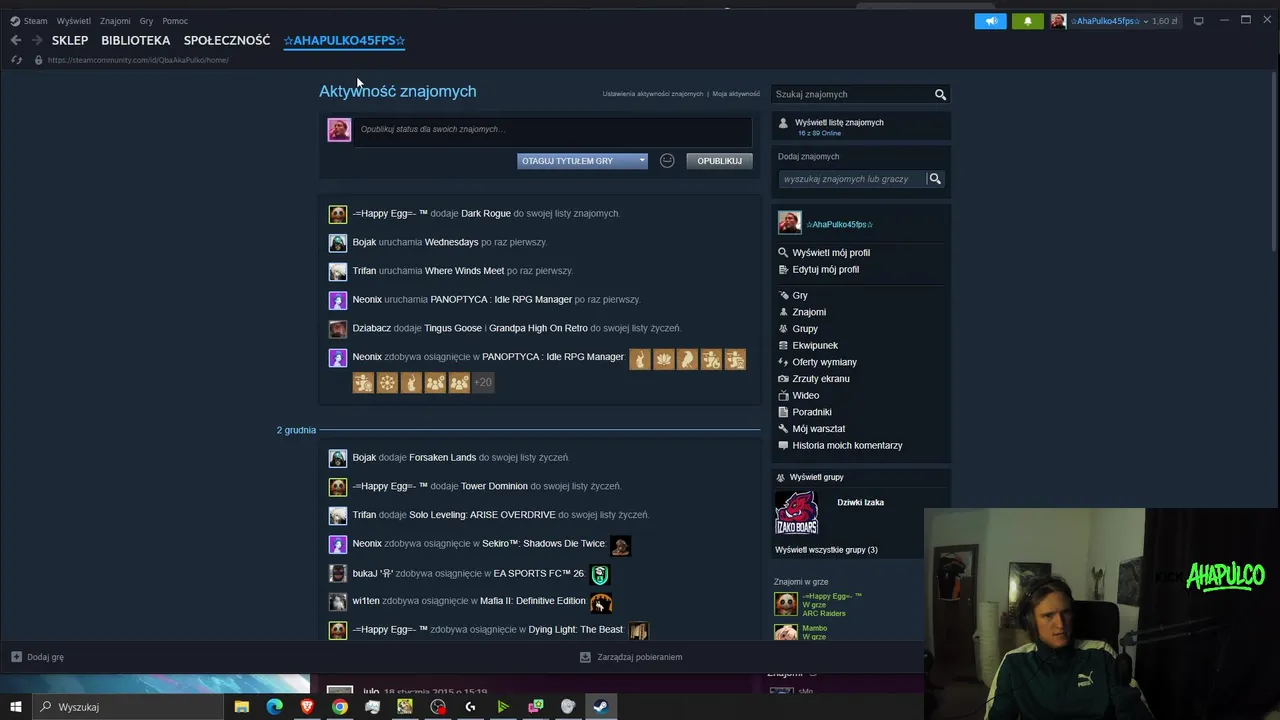The image size is (1280, 720).
Task: Open the Gry sidebar link
Action: pyautogui.click(x=800, y=296)
